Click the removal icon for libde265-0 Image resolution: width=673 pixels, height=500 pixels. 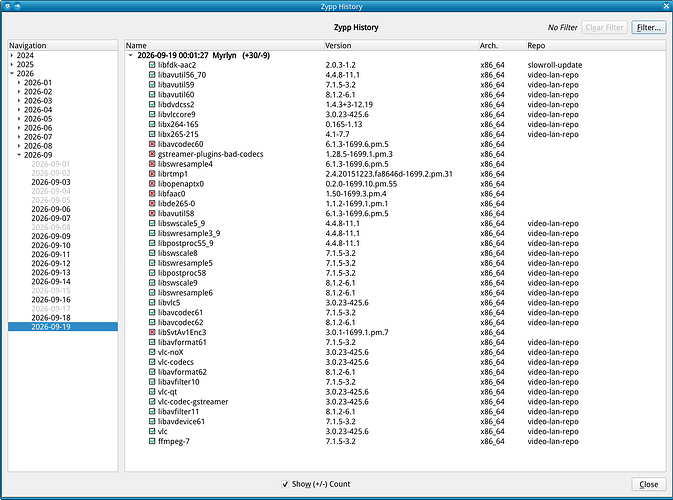click(152, 203)
